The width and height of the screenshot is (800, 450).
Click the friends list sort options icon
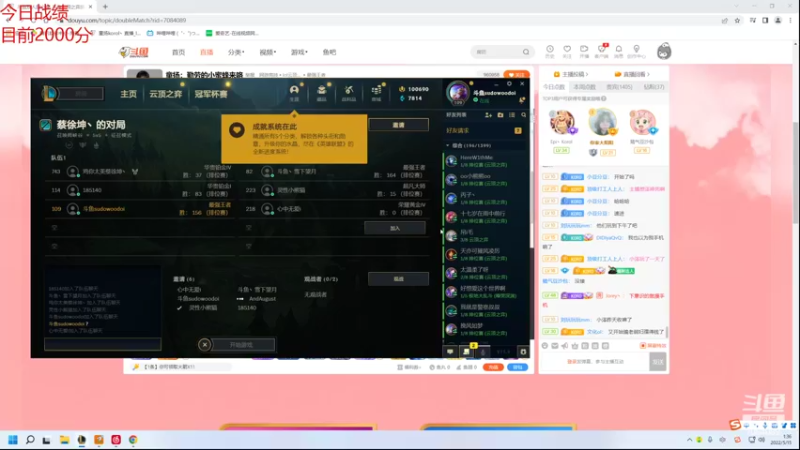(x=512, y=115)
